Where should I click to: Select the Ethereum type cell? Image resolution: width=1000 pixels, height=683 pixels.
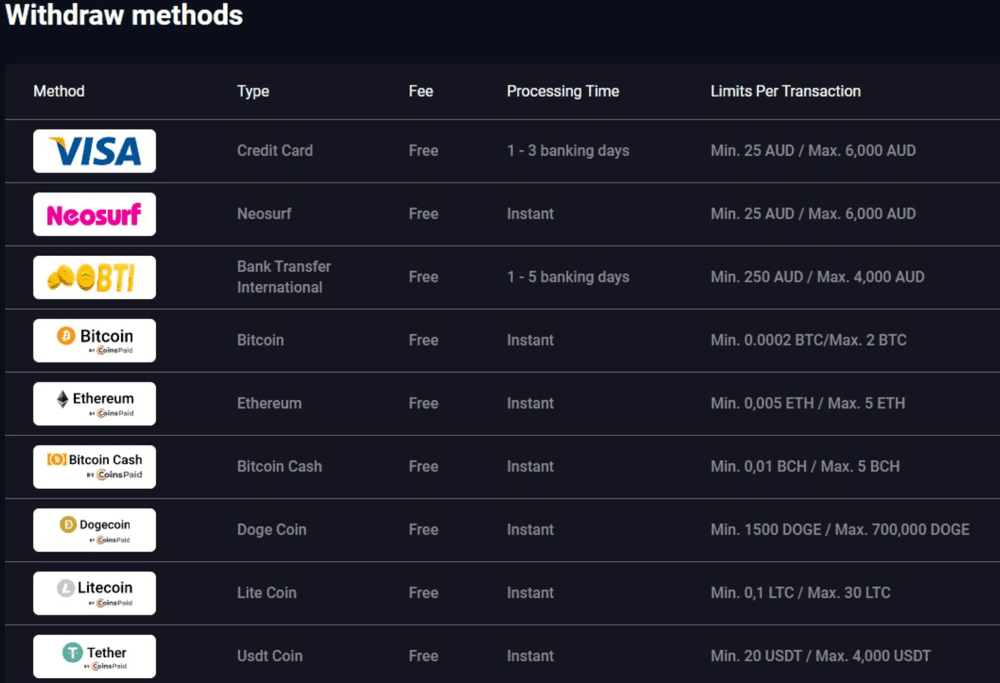269,403
